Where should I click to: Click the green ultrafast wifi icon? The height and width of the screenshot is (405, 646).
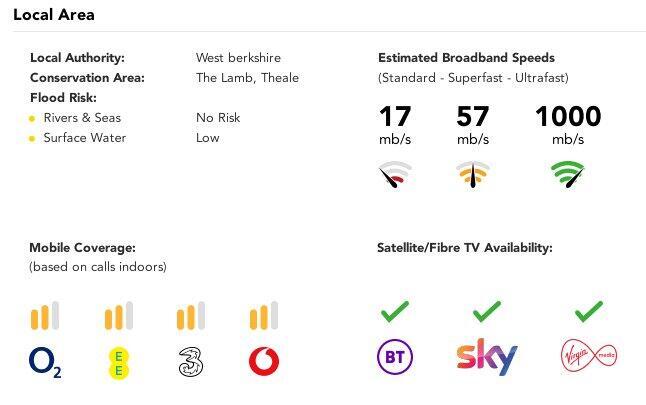point(568,175)
